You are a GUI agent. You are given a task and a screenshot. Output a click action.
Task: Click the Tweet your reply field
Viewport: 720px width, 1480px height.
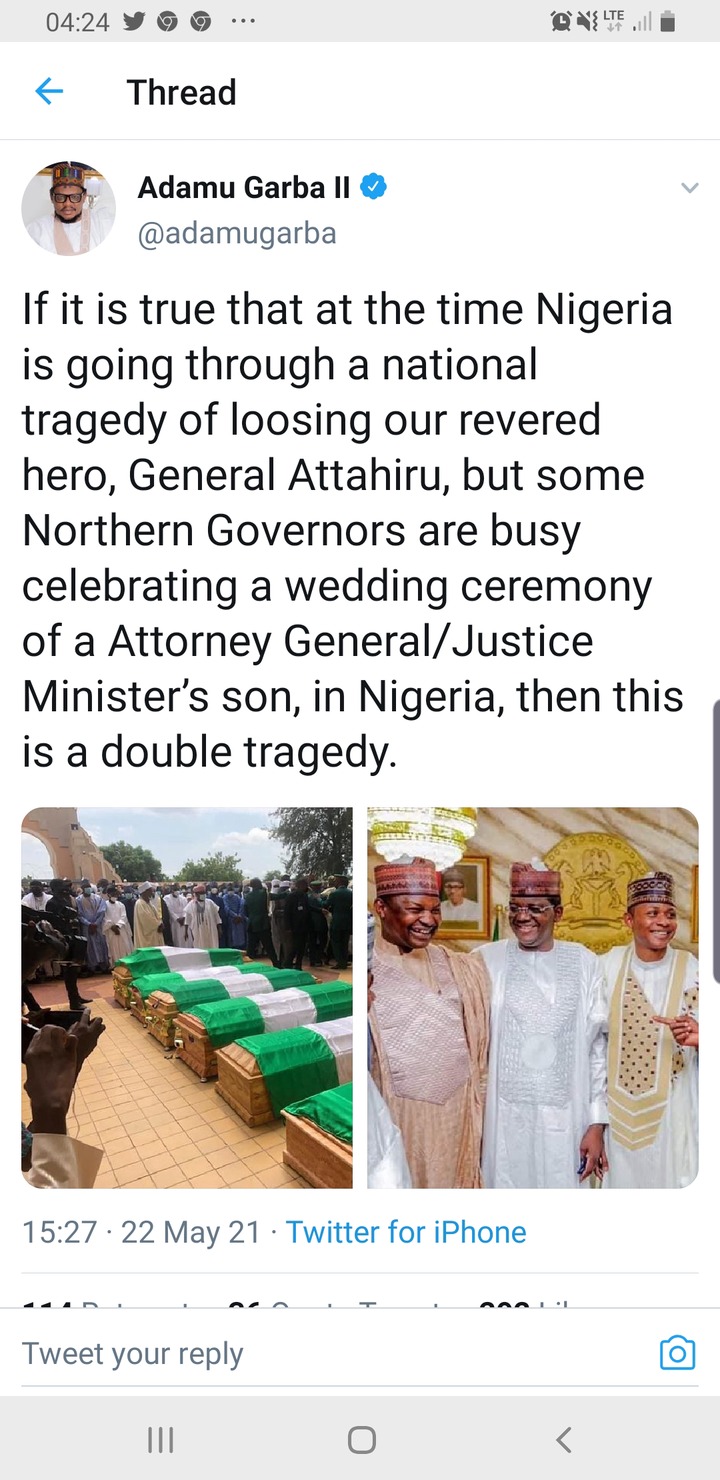tap(330, 1353)
